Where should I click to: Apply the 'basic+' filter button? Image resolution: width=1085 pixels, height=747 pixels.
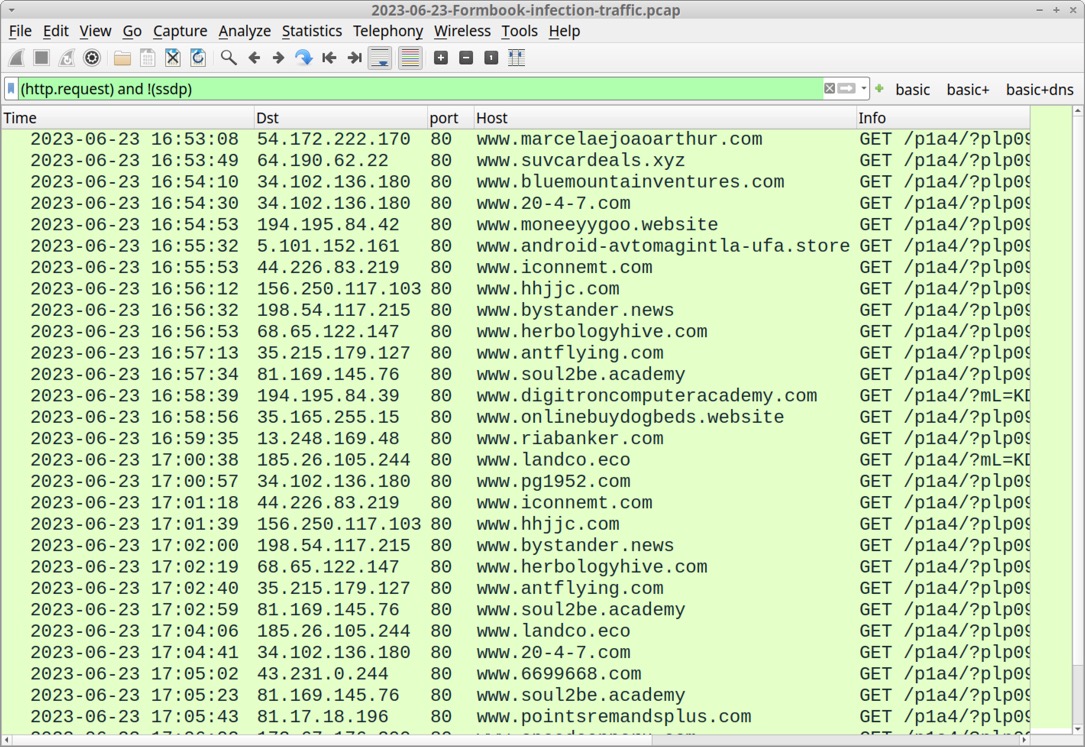968,89
